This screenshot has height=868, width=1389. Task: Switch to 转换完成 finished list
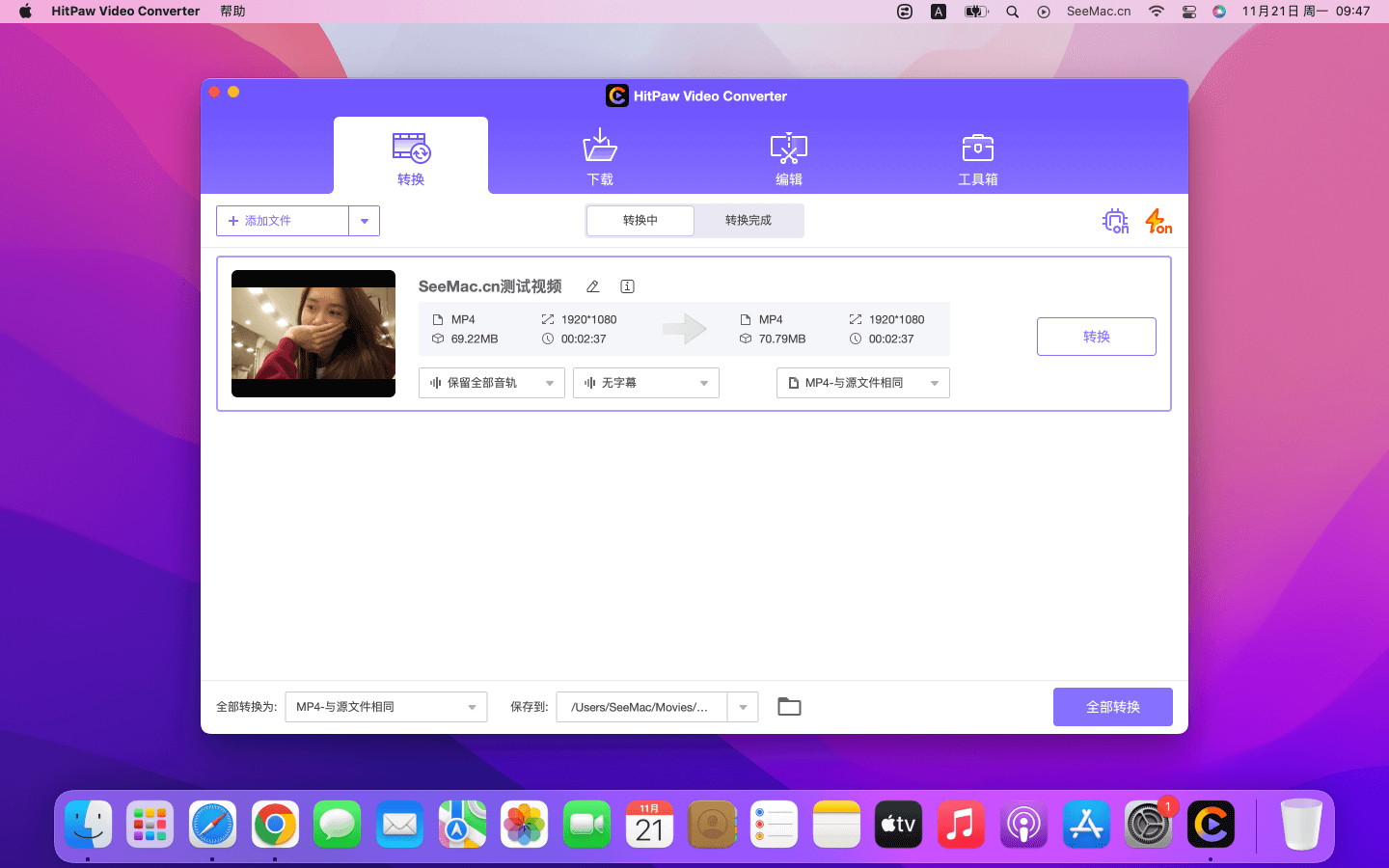point(748,221)
